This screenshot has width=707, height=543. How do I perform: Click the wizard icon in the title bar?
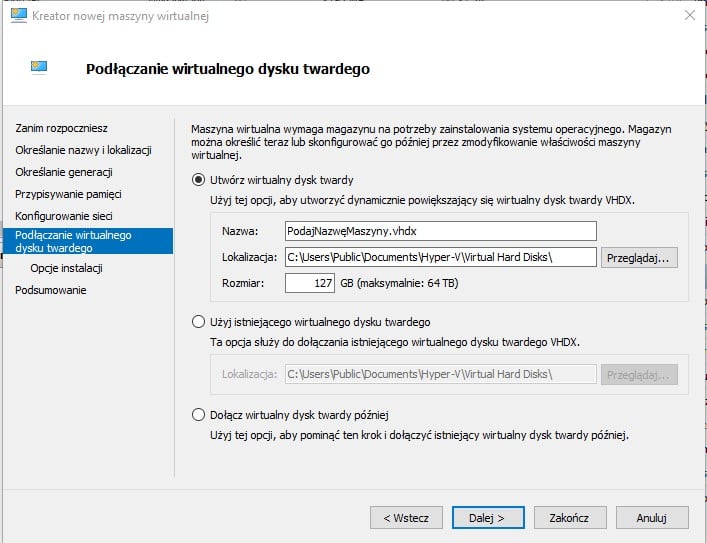18,15
